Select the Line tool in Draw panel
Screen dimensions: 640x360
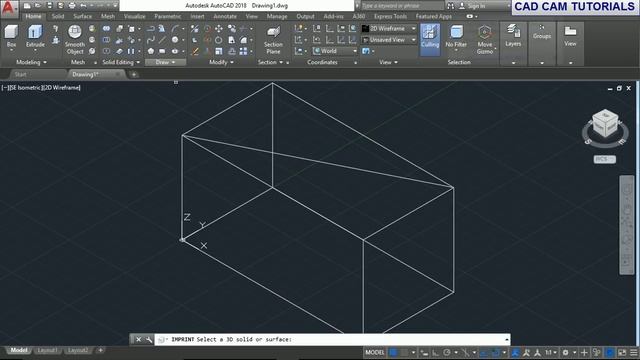click(x=162, y=40)
